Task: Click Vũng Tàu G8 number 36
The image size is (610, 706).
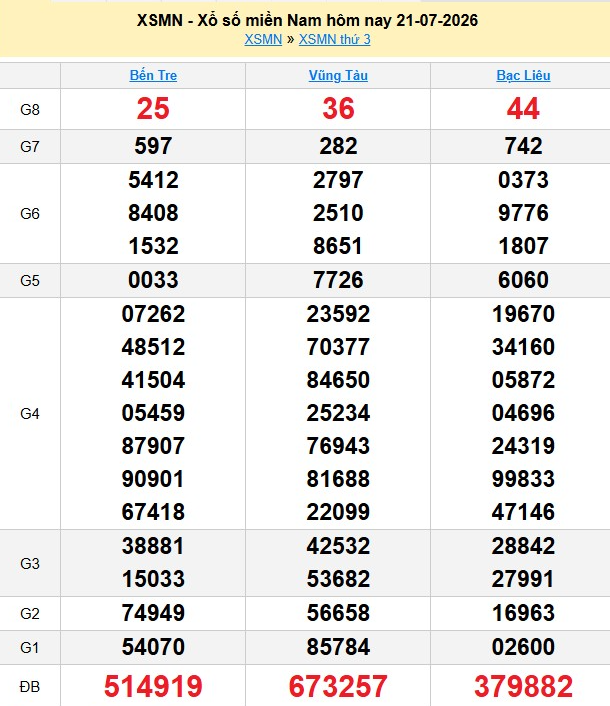Action: tap(338, 109)
